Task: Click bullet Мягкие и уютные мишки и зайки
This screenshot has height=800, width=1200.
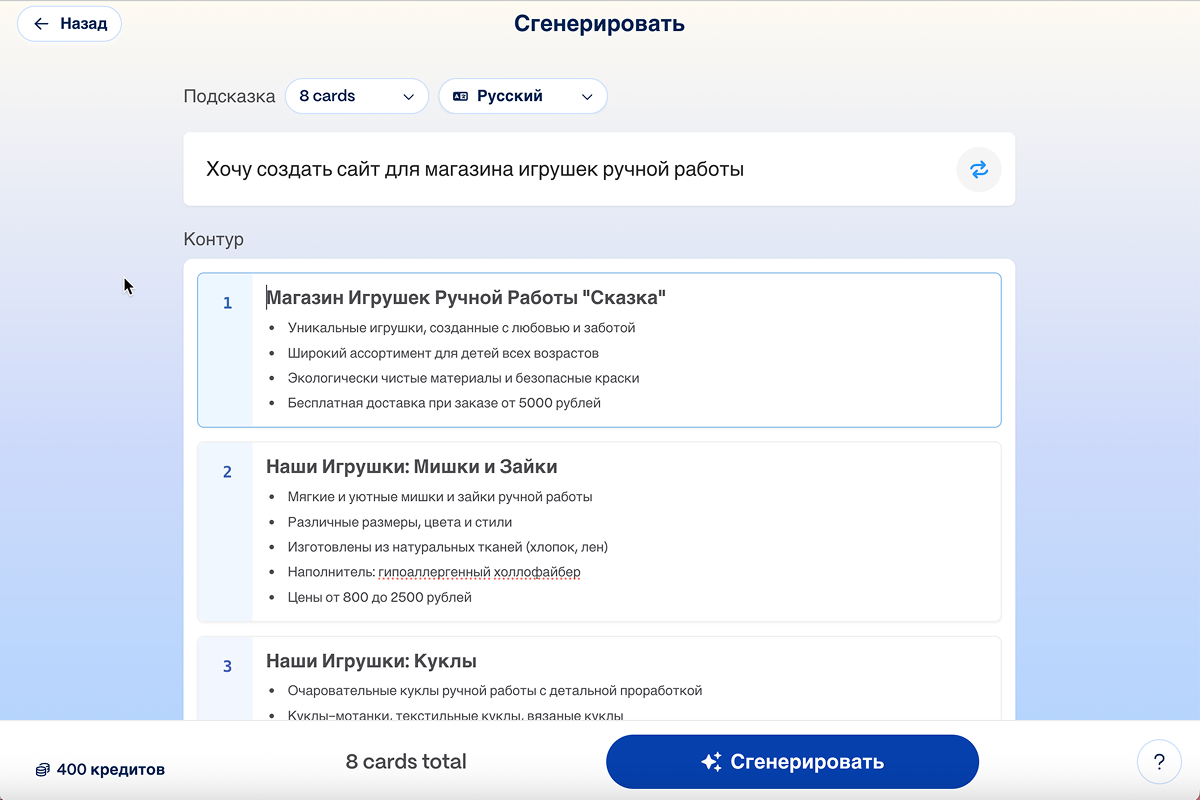Action: [x=440, y=497]
